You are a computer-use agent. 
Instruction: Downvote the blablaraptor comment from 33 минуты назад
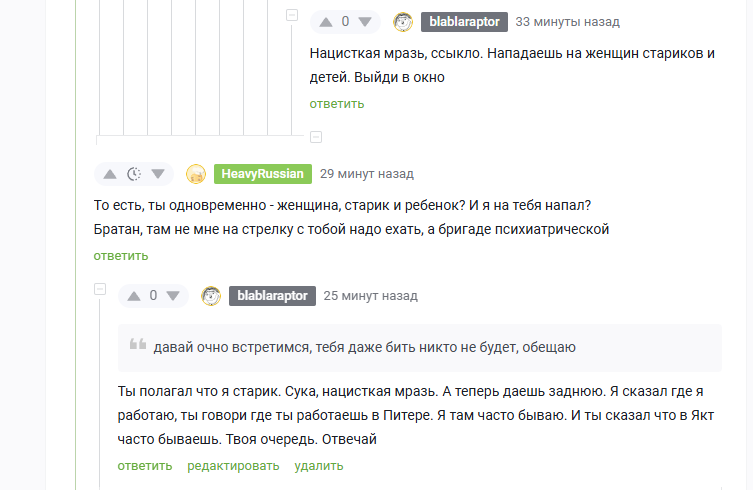click(x=365, y=21)
